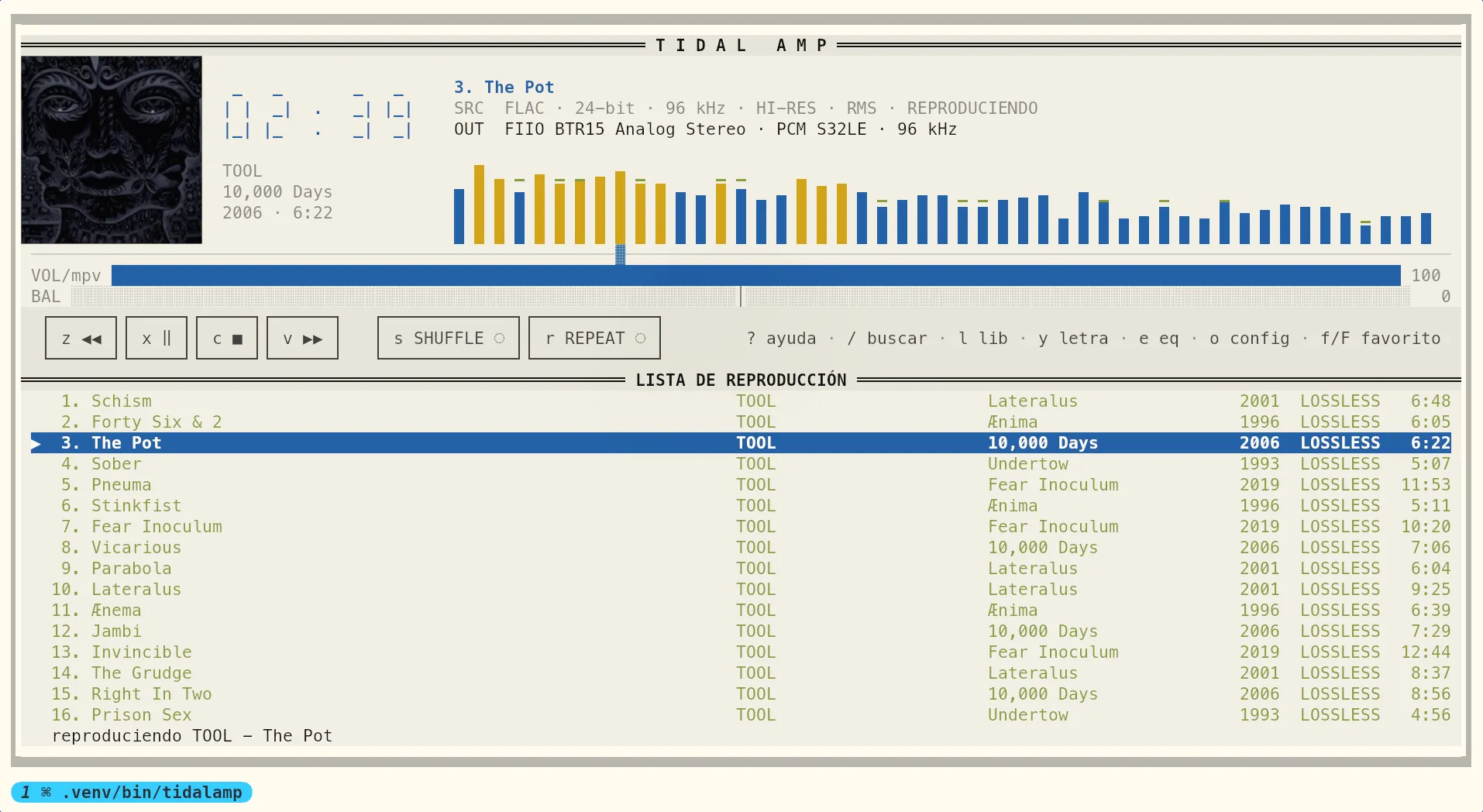Stop playback using the c button

(227, 338)
